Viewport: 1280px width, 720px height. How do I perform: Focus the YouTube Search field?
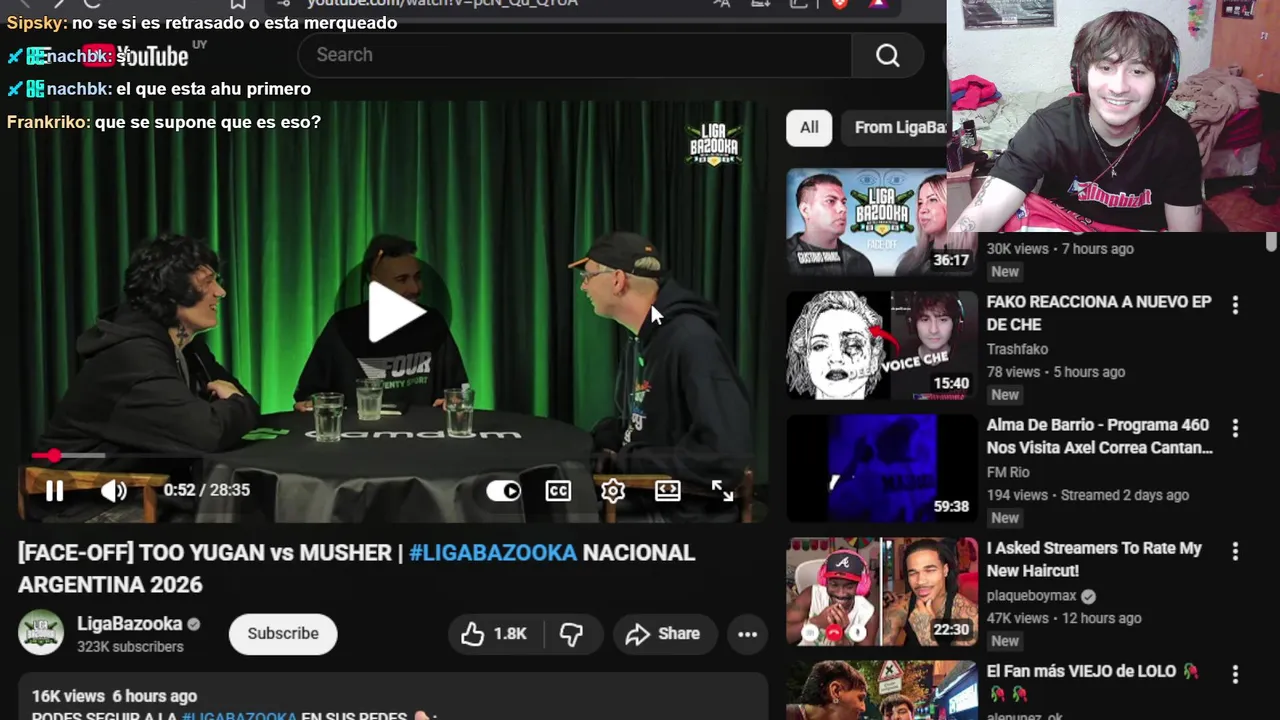coord(575,55)
